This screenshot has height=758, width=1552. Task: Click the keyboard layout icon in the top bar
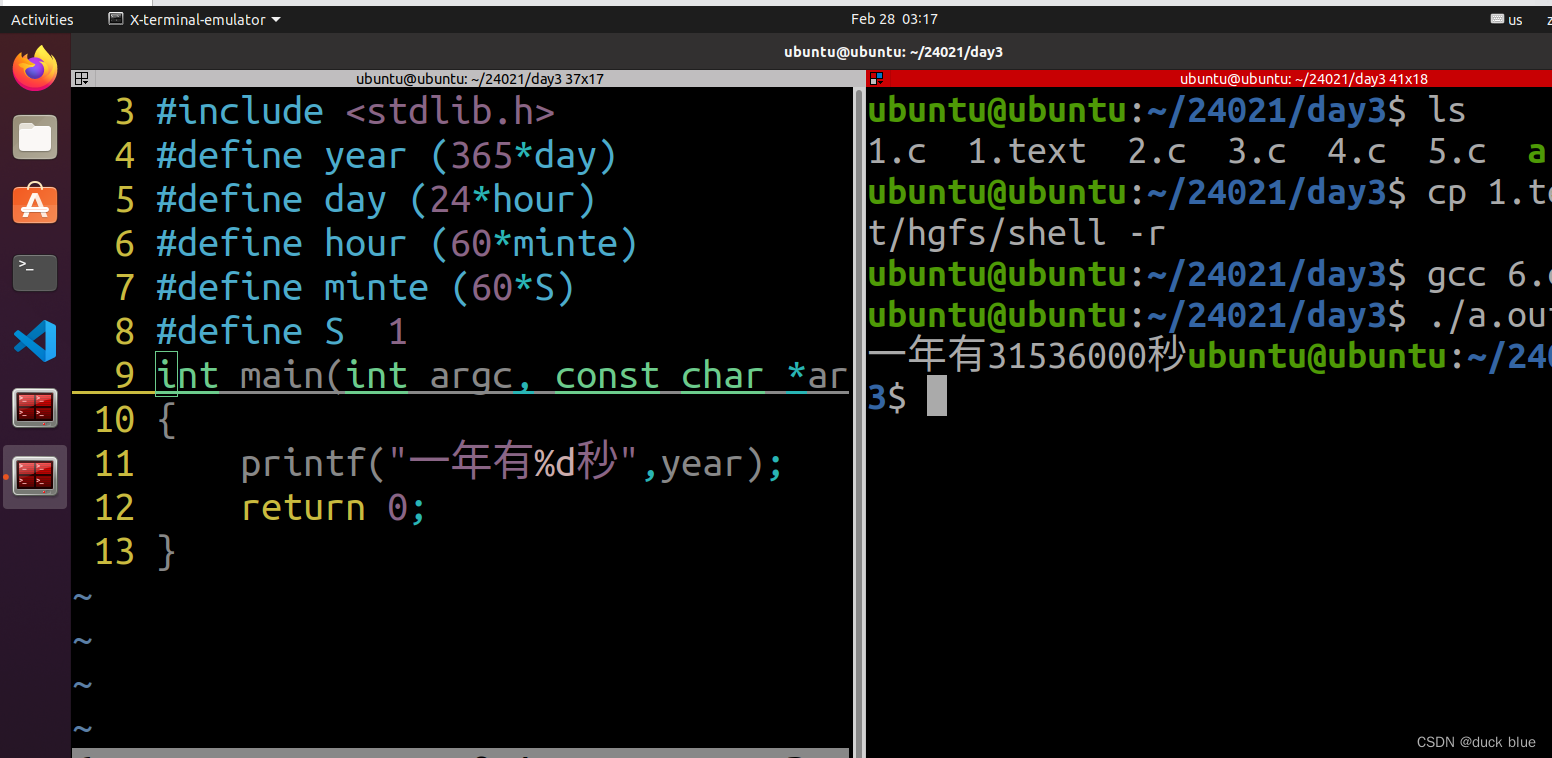1497,18
